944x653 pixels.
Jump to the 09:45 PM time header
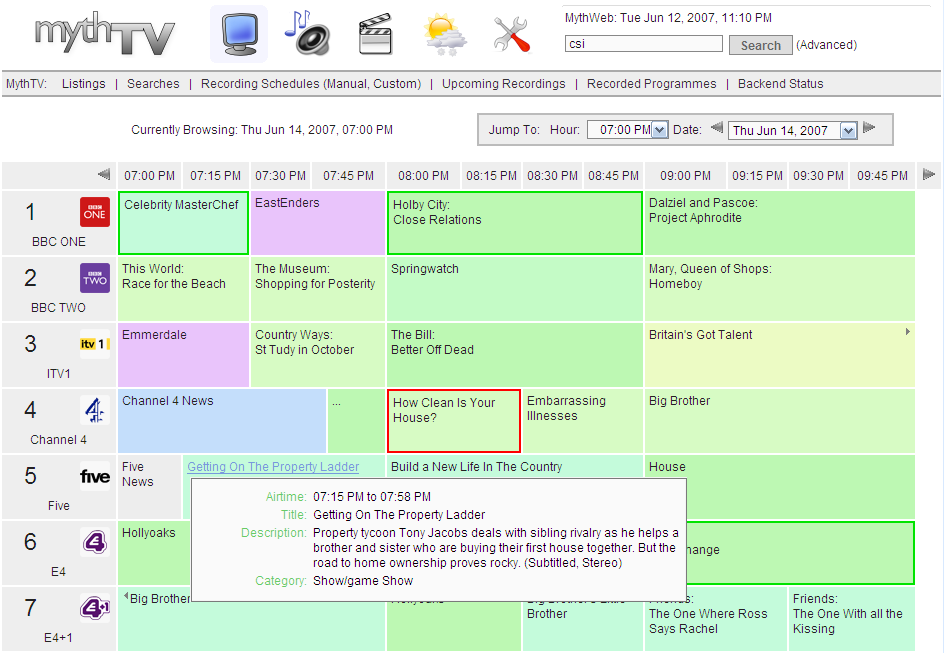click(x=883, y=176)
